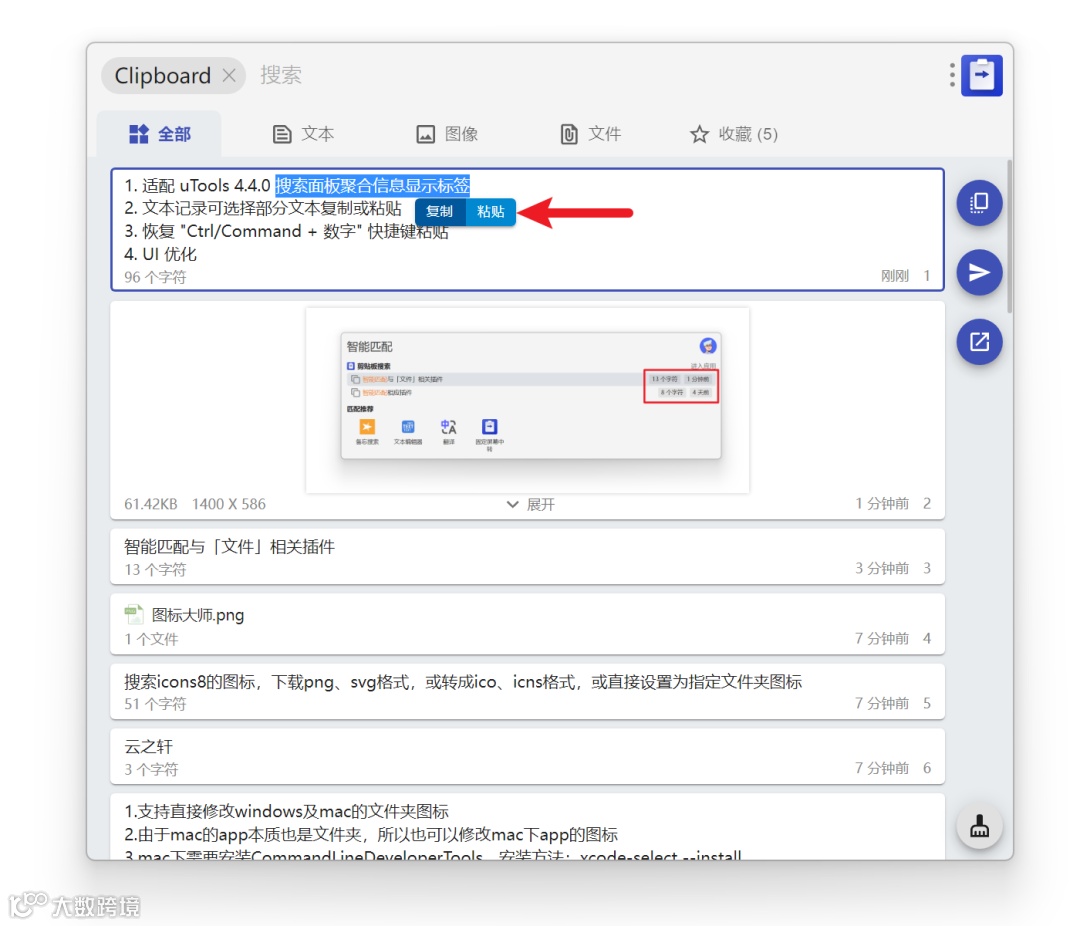
Task: Switch to the 全部 tab
Action: [159, 134]
